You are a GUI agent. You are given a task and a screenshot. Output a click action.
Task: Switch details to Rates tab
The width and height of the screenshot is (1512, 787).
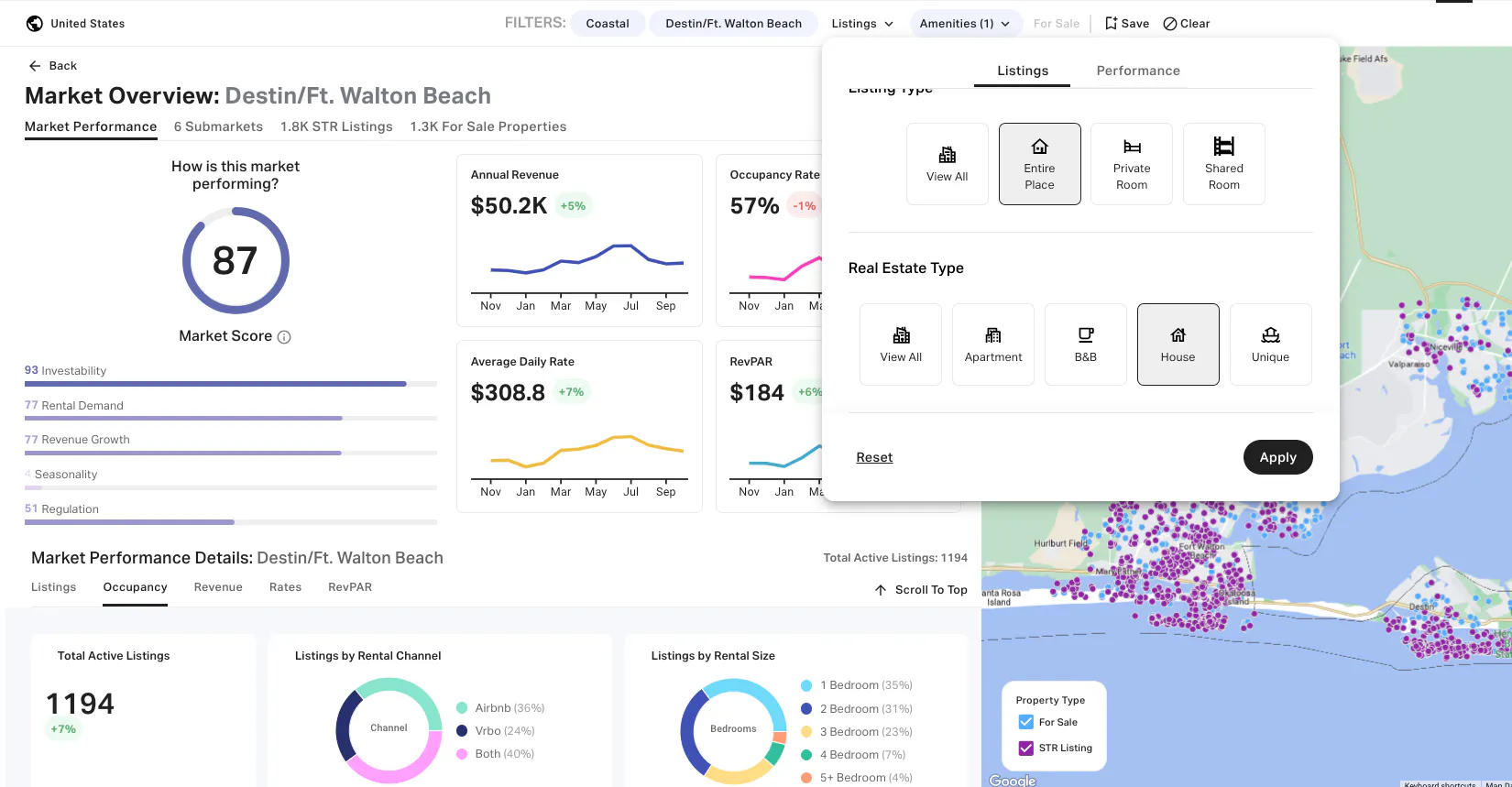[x=285, y=587]
